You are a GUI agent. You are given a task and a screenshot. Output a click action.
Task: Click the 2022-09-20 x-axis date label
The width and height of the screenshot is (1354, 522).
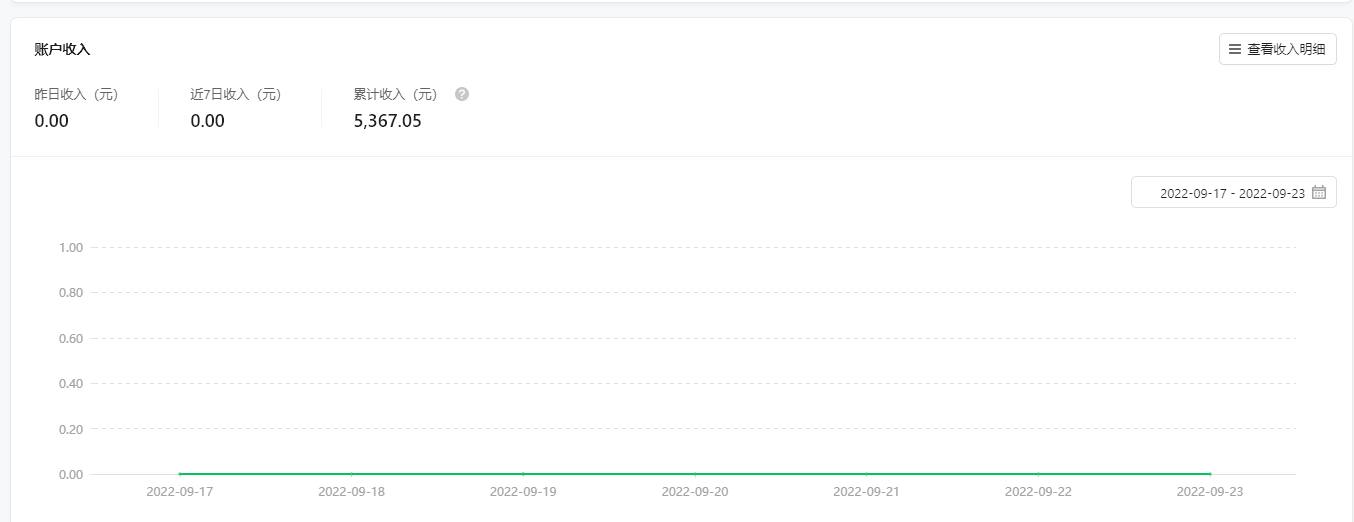click(695, 492)
